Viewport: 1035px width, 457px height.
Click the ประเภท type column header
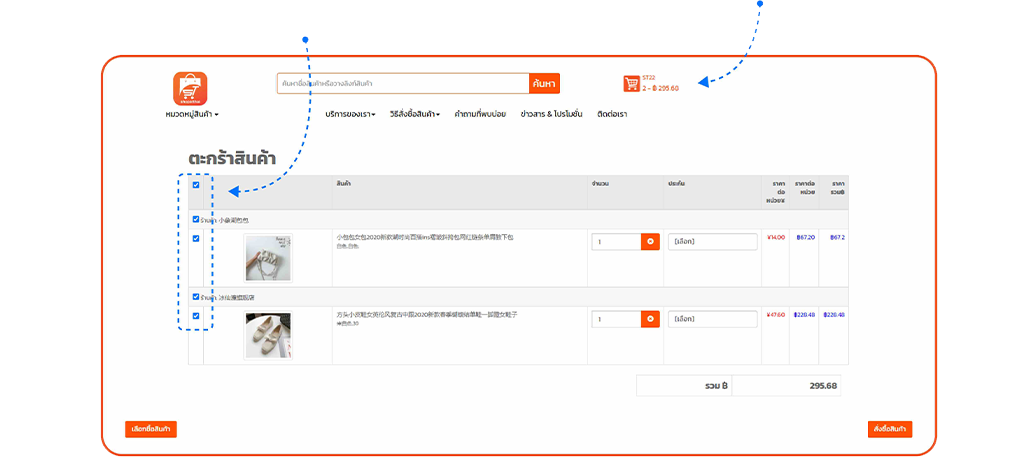point(677,183)
